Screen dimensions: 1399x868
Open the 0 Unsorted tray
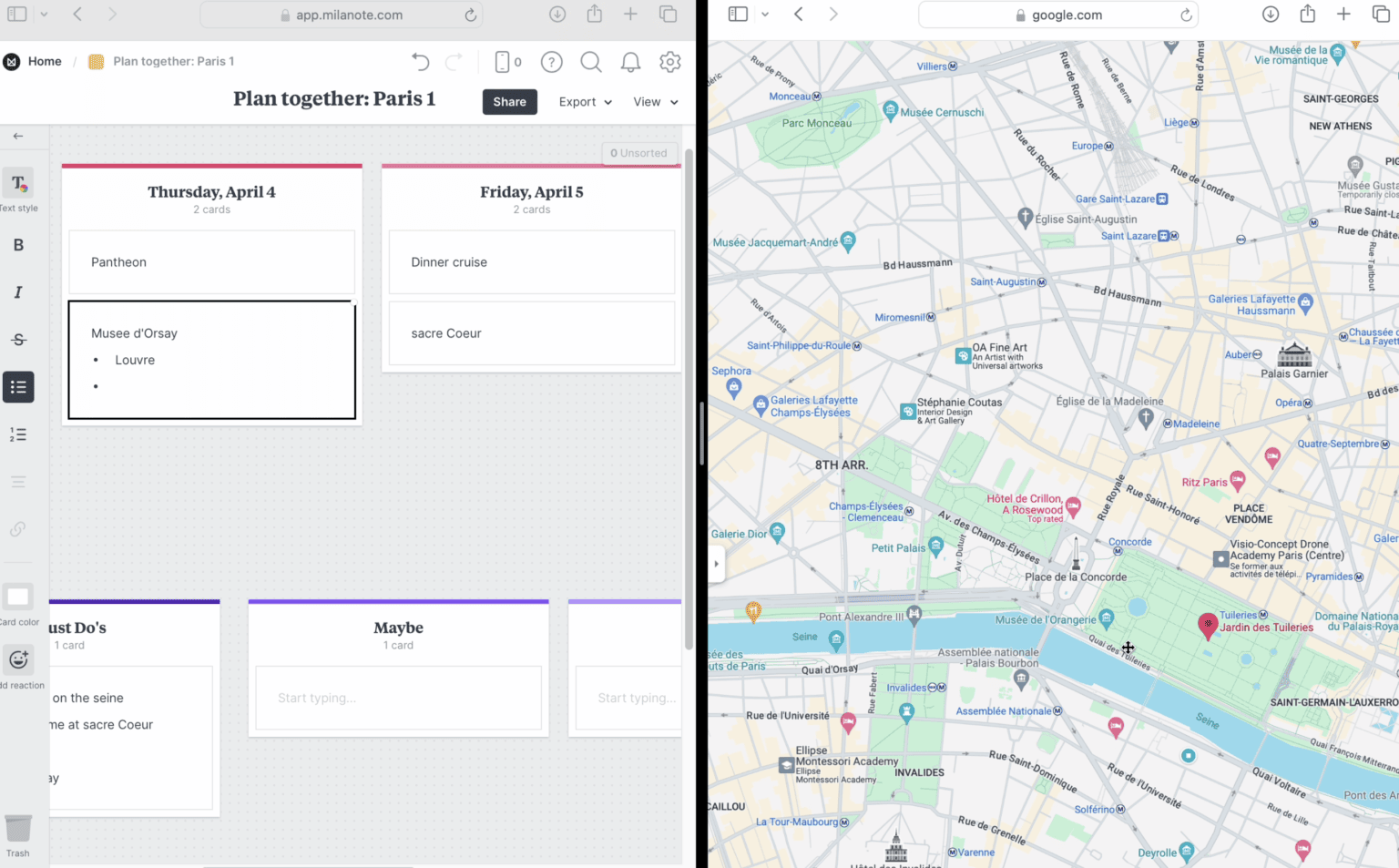coord(639,153)
